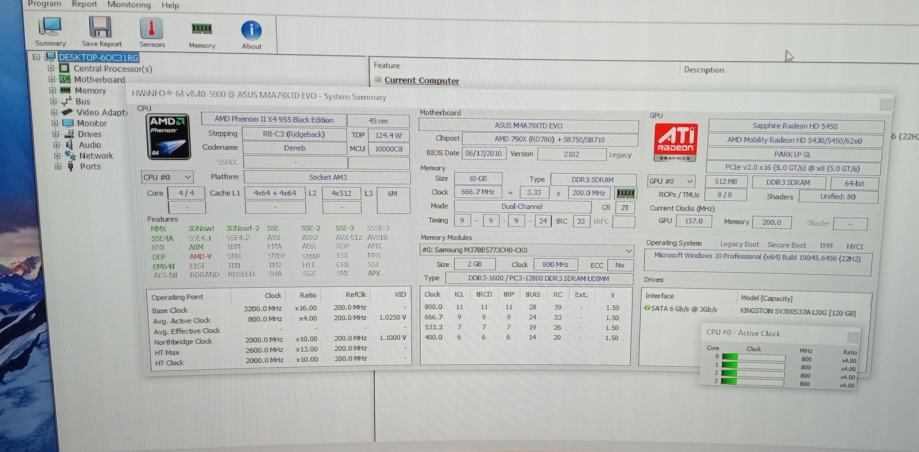
Task: Expand the Drives tree node
Action: (56, 134)
